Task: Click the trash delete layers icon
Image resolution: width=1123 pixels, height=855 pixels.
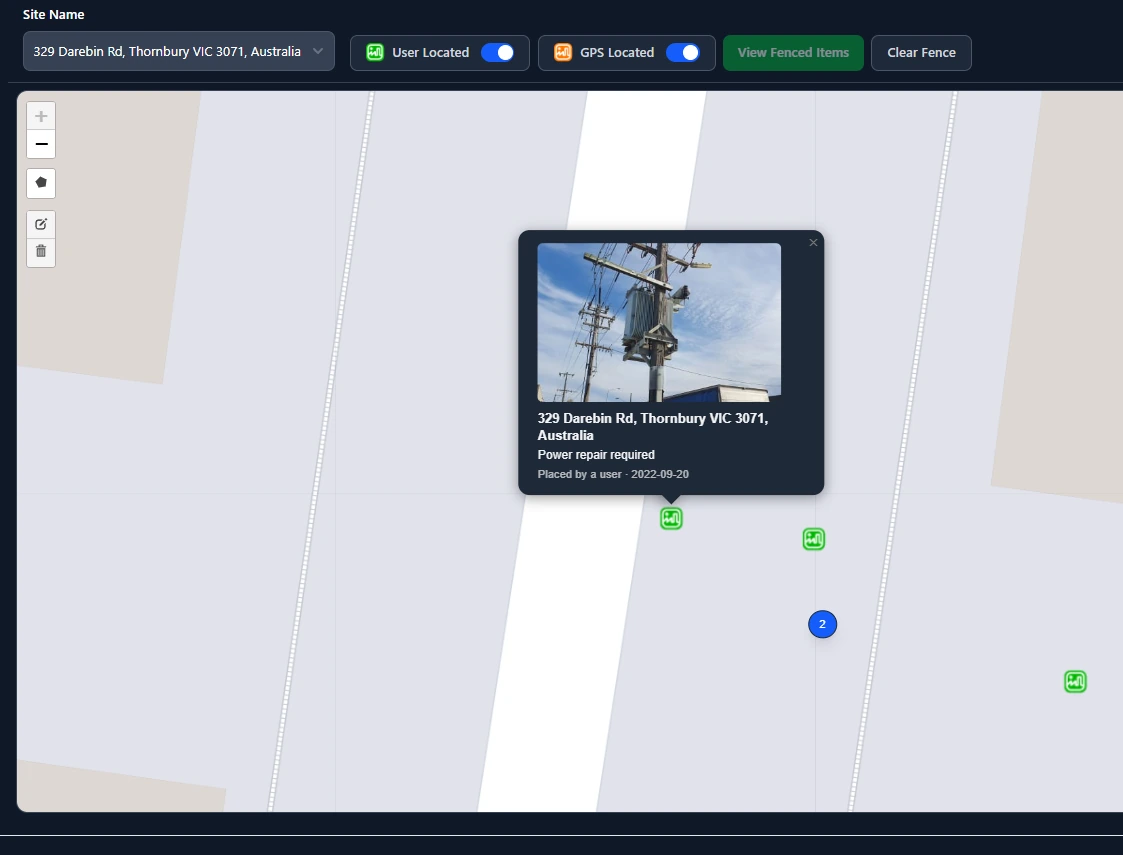Action: pos(41,251)
